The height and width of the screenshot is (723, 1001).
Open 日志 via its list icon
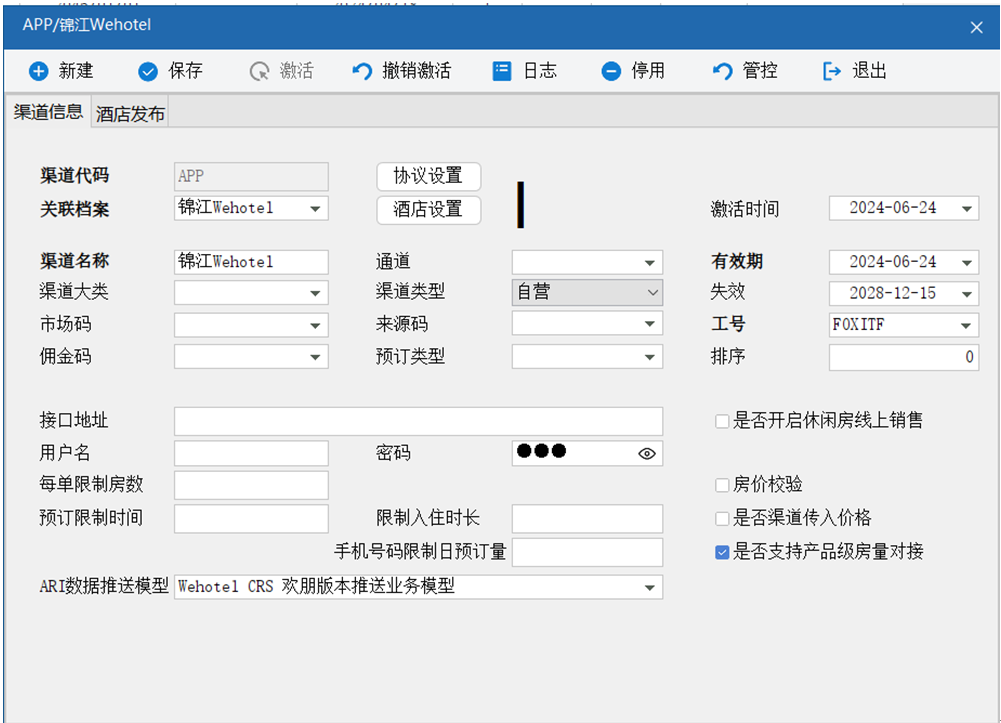click(502, 71)
